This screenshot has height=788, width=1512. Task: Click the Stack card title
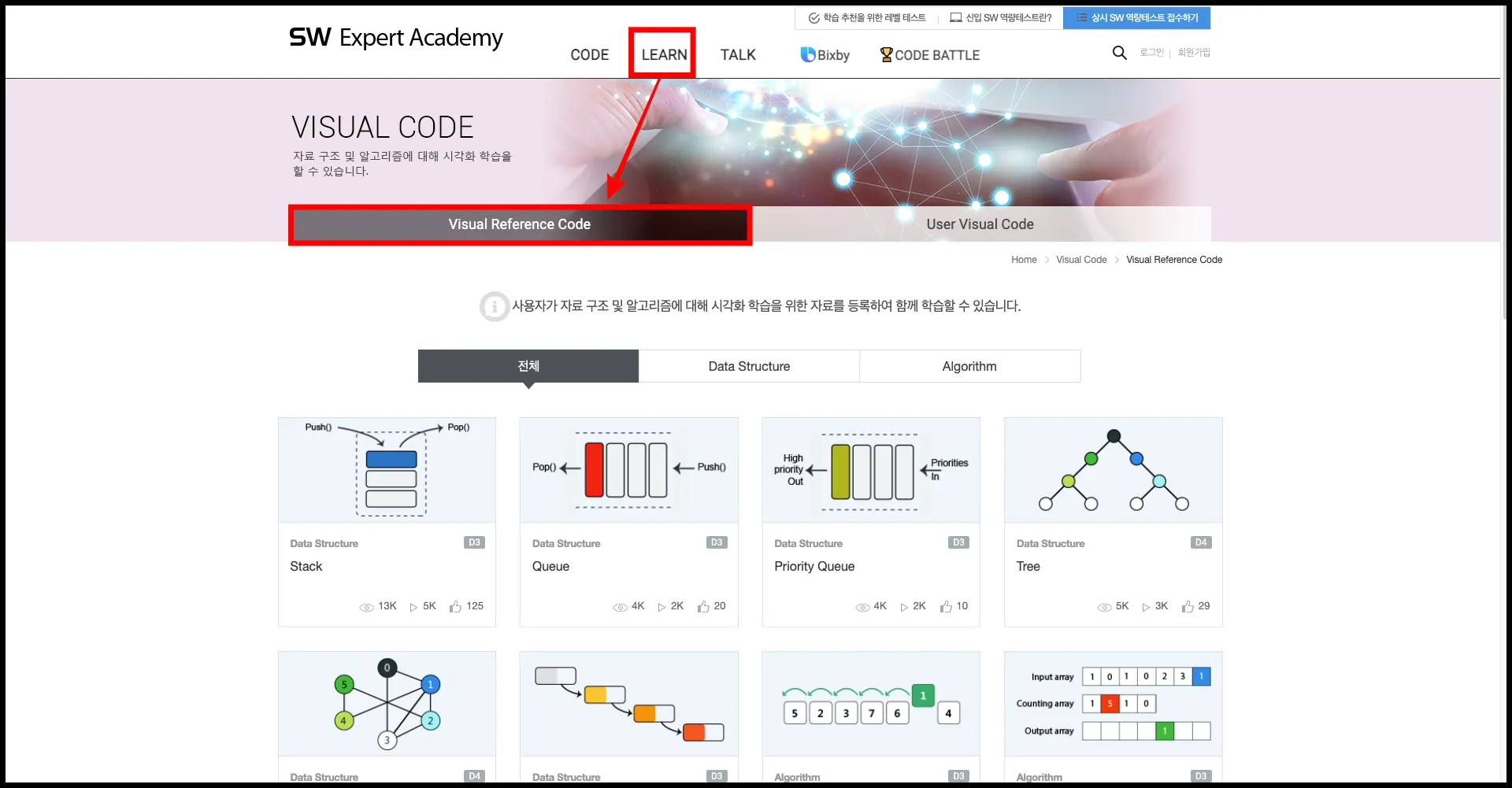point(306,567)
